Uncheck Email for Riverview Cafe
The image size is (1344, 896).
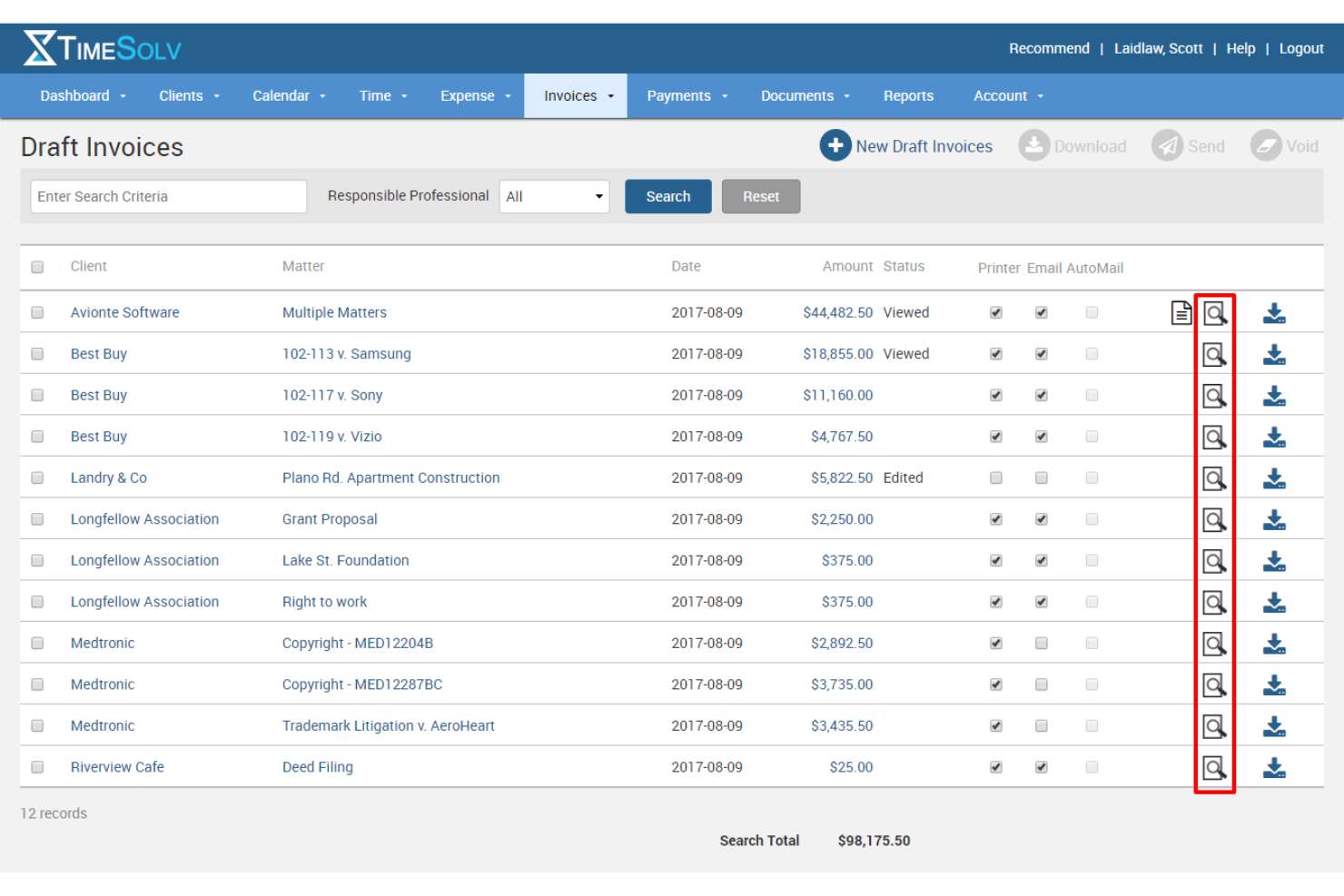click(1042, 767)
